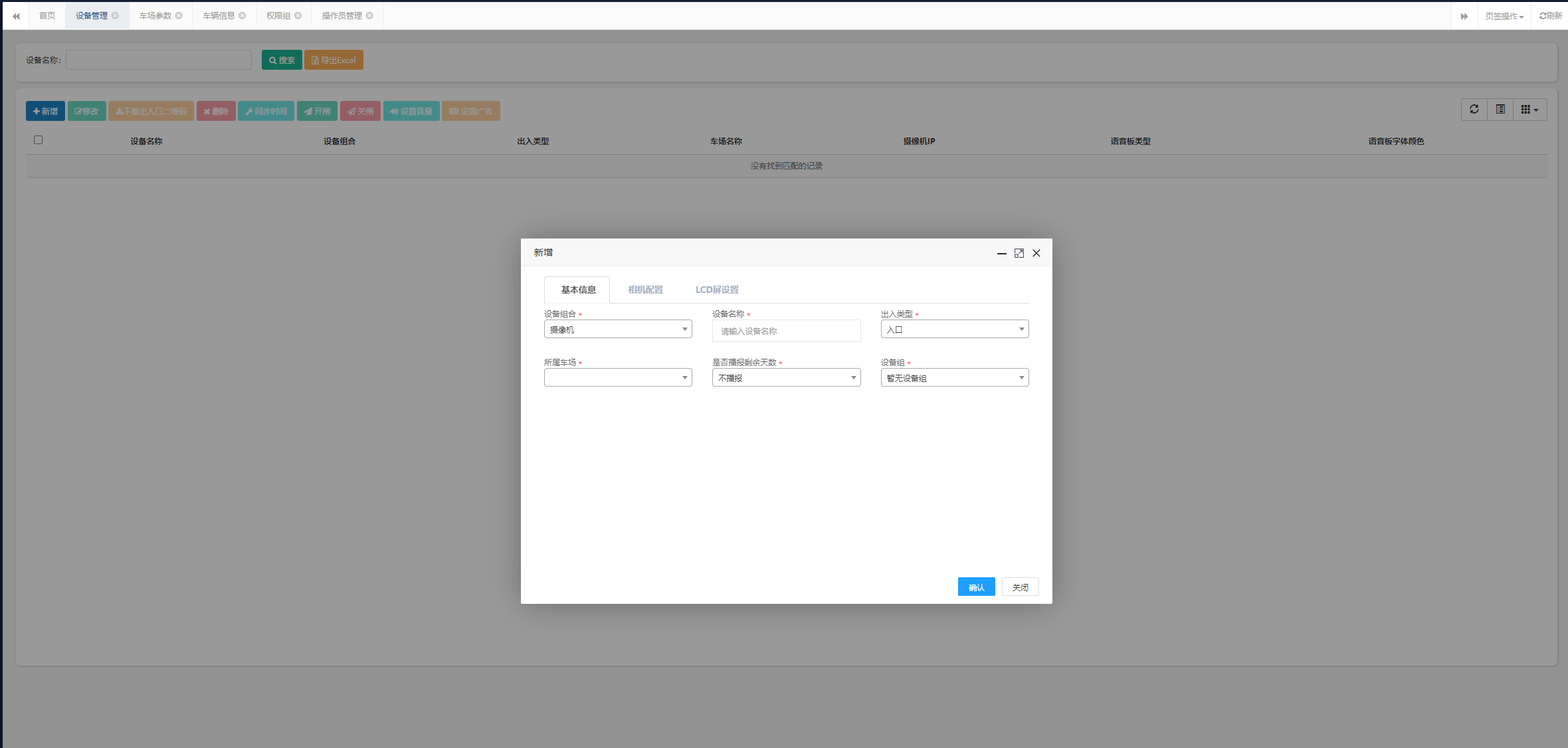Click the 修改 toolbar button

tap(86, 111)
